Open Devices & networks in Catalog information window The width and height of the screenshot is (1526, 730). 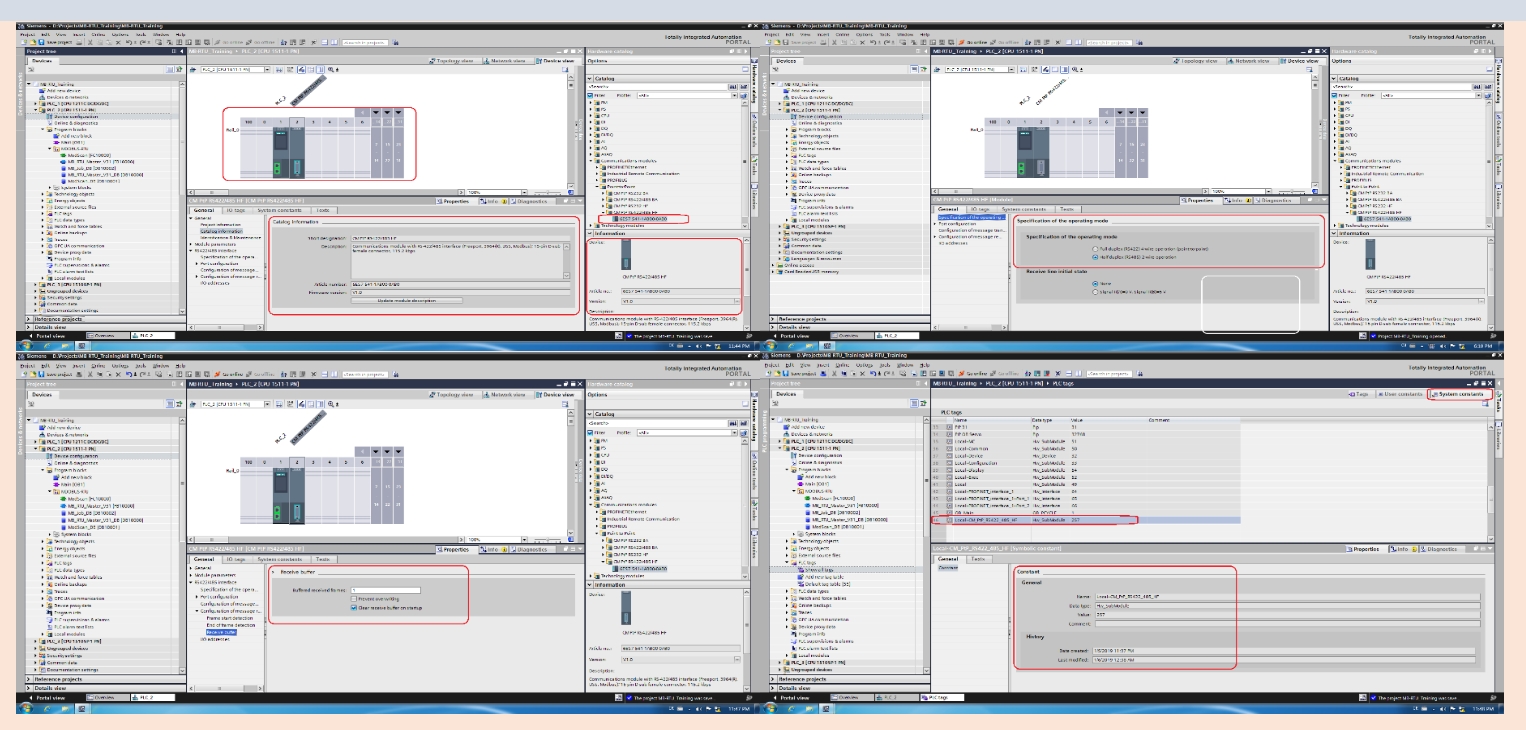click(x=68, y=97)
